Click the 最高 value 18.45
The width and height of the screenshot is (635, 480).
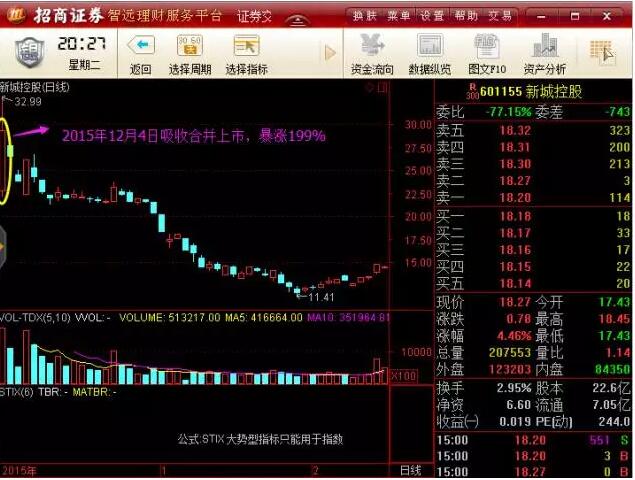[x=614, y=319]
